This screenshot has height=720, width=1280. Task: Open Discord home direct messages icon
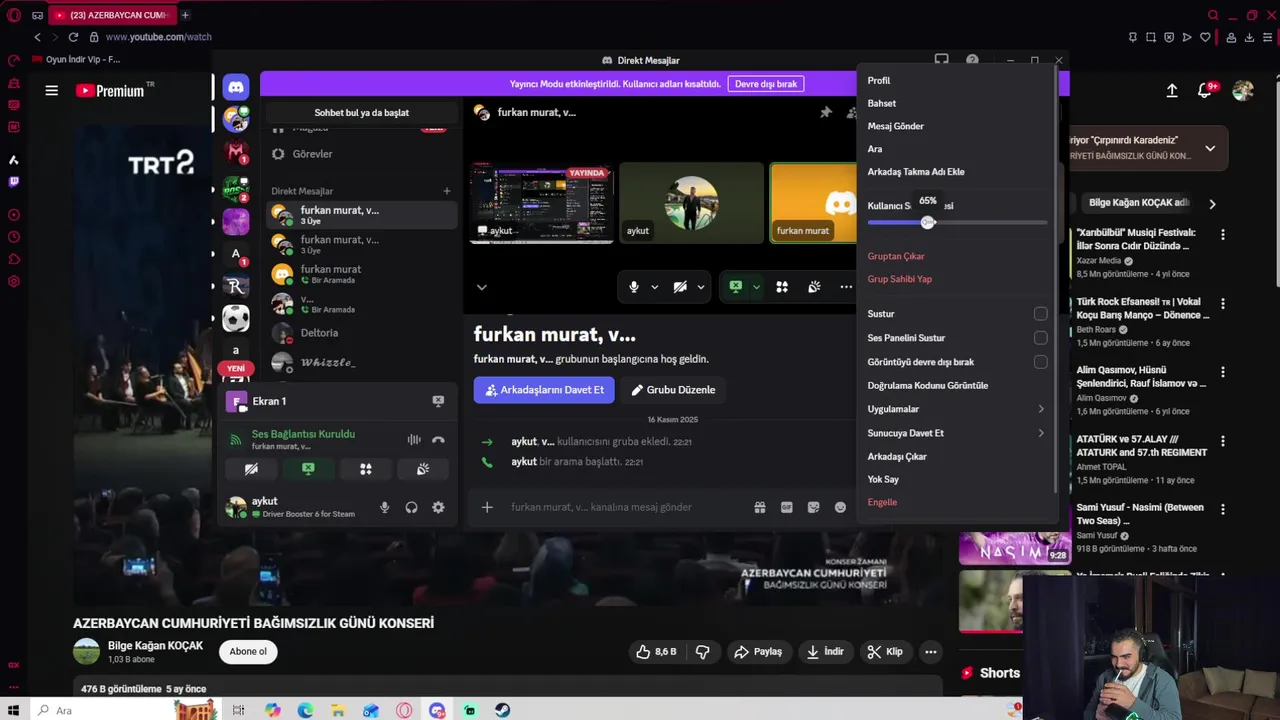(x=236, y=87)
